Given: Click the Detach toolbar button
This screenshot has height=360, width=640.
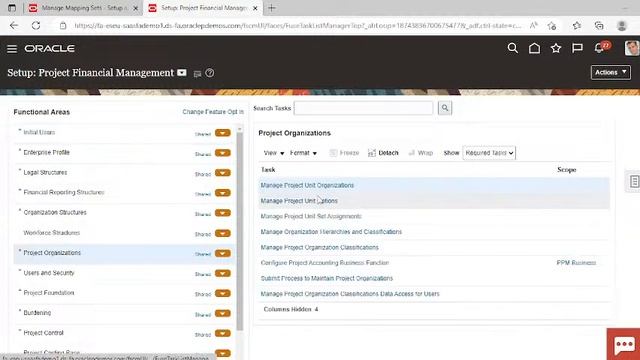Looking at the screenshot, I should click(383, 153).
